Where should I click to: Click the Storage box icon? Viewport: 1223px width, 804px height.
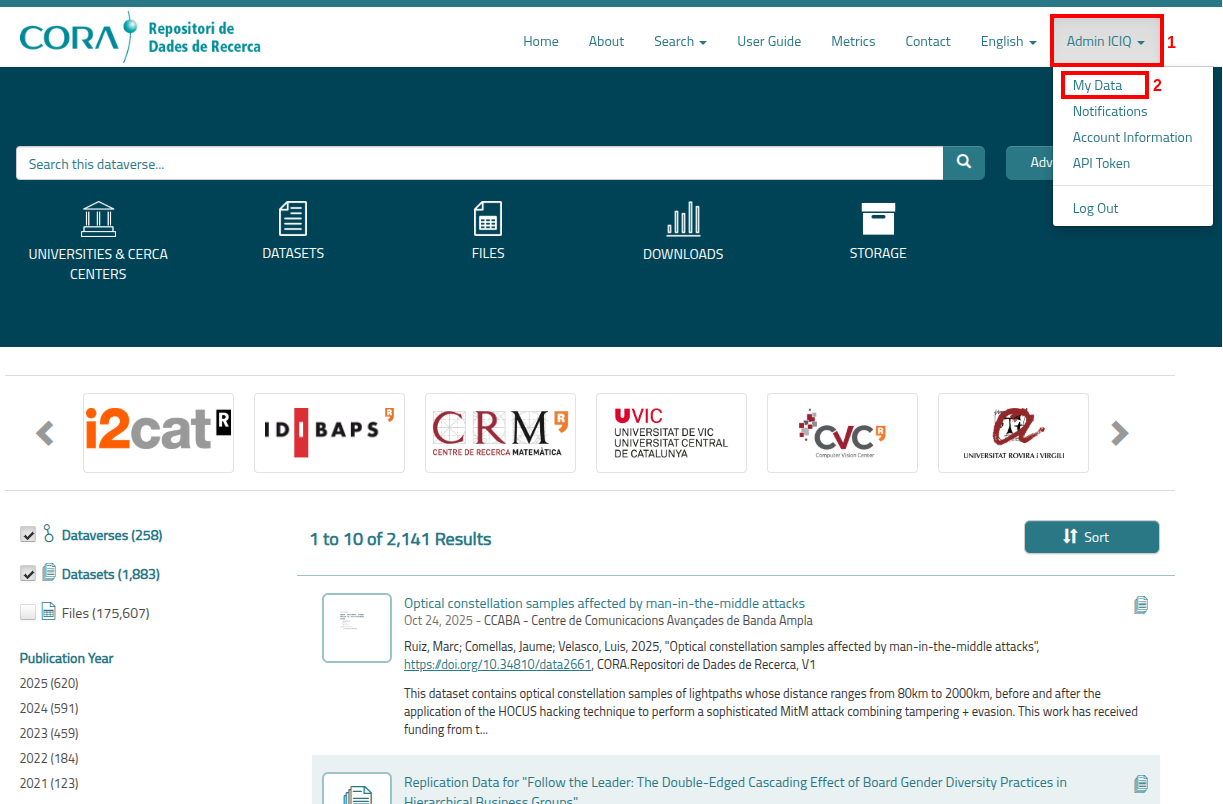[x=878, y=219]
